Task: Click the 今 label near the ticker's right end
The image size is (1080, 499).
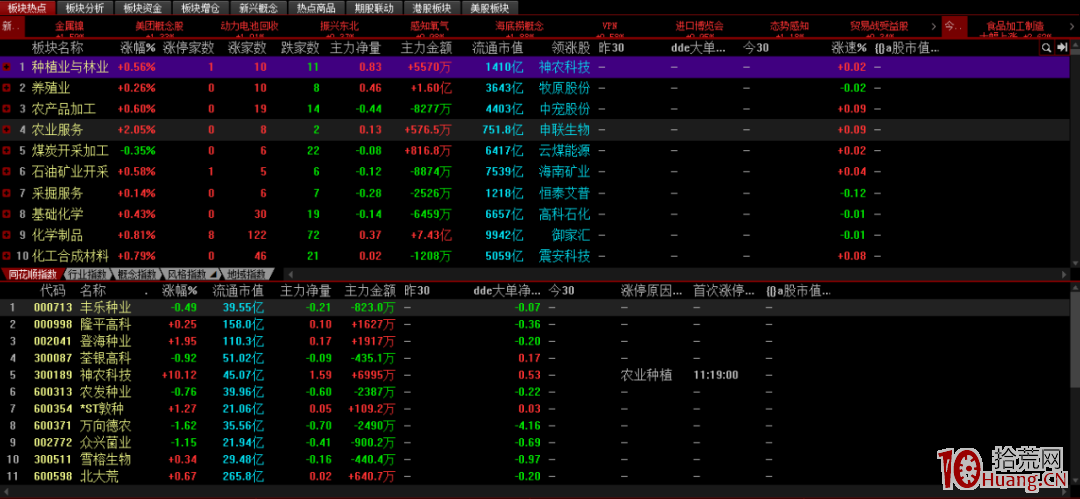Action: [x=953, y=26]
